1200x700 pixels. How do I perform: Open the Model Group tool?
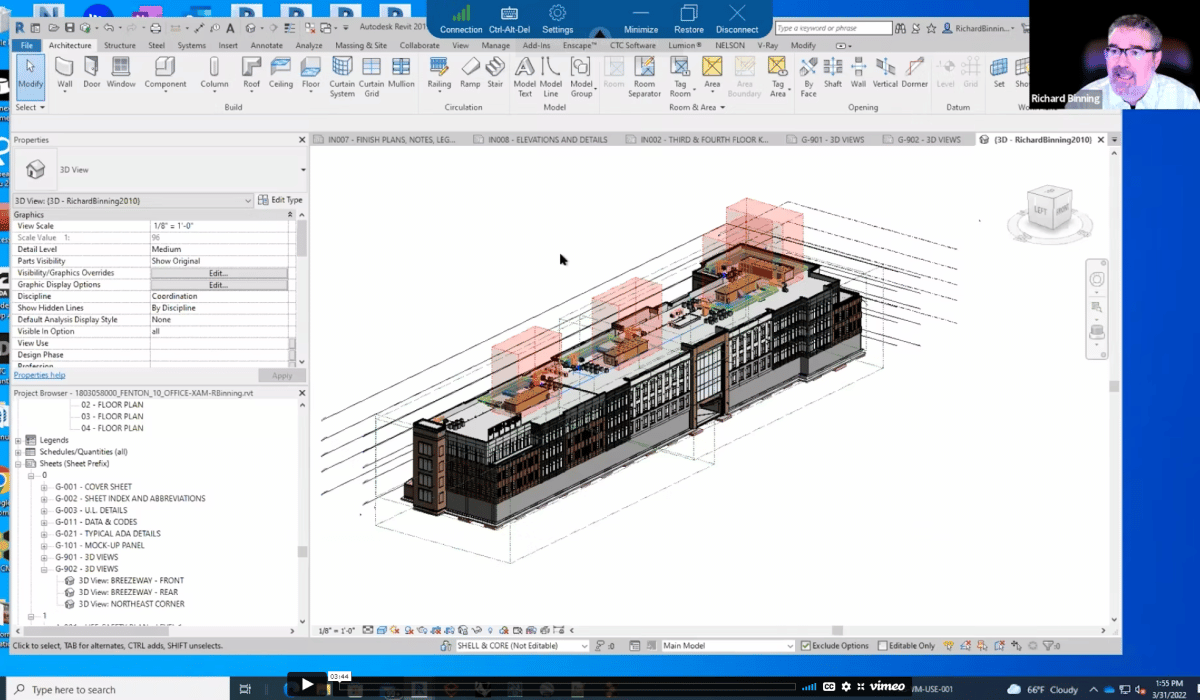pyautogui.click(x=581, y=76)
